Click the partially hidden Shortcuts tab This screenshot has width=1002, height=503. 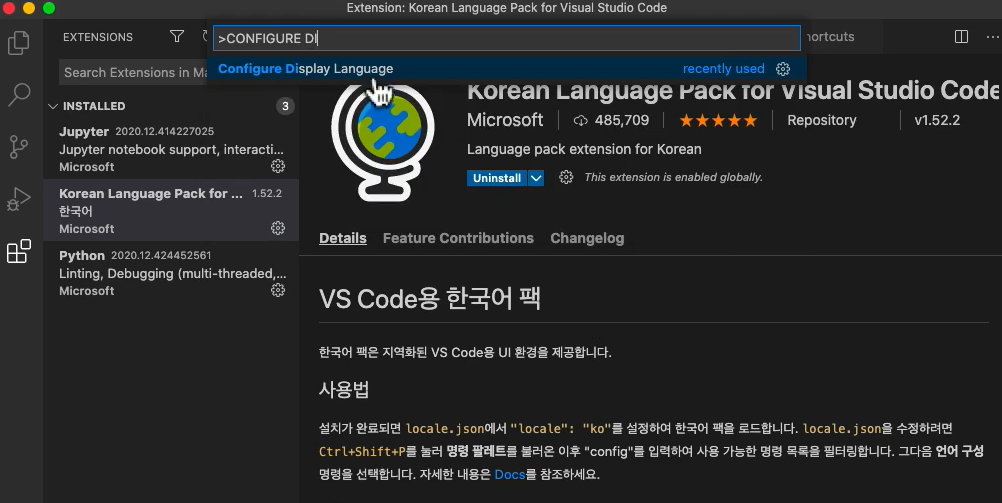click(x=829, y=36)
